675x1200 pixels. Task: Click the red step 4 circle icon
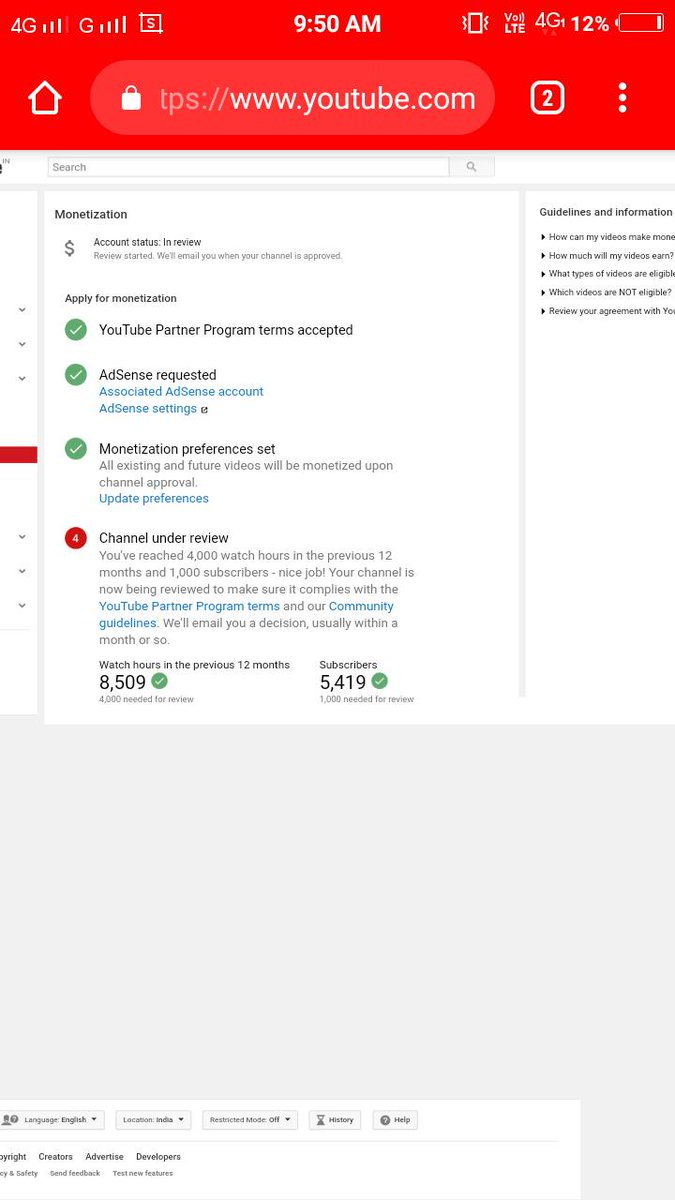tap(76, 538)
